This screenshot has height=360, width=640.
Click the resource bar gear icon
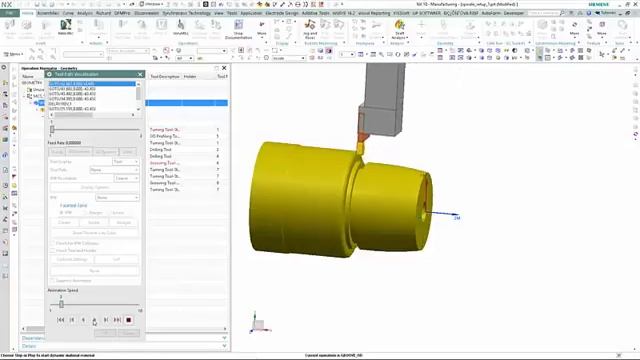[4, 67]
